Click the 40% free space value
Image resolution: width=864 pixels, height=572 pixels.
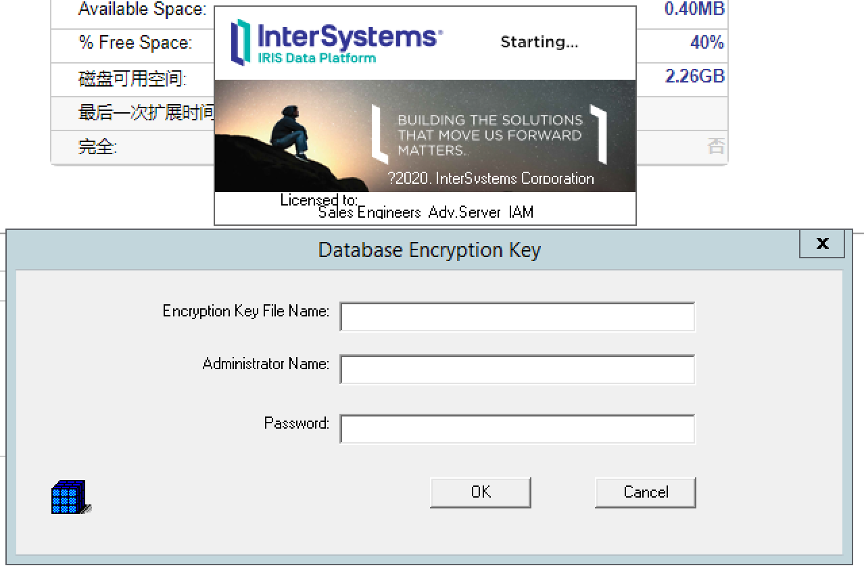707,43
